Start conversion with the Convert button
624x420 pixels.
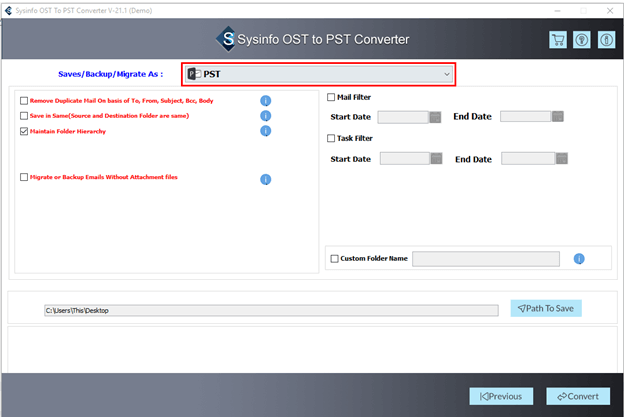(x=578, y=397)
